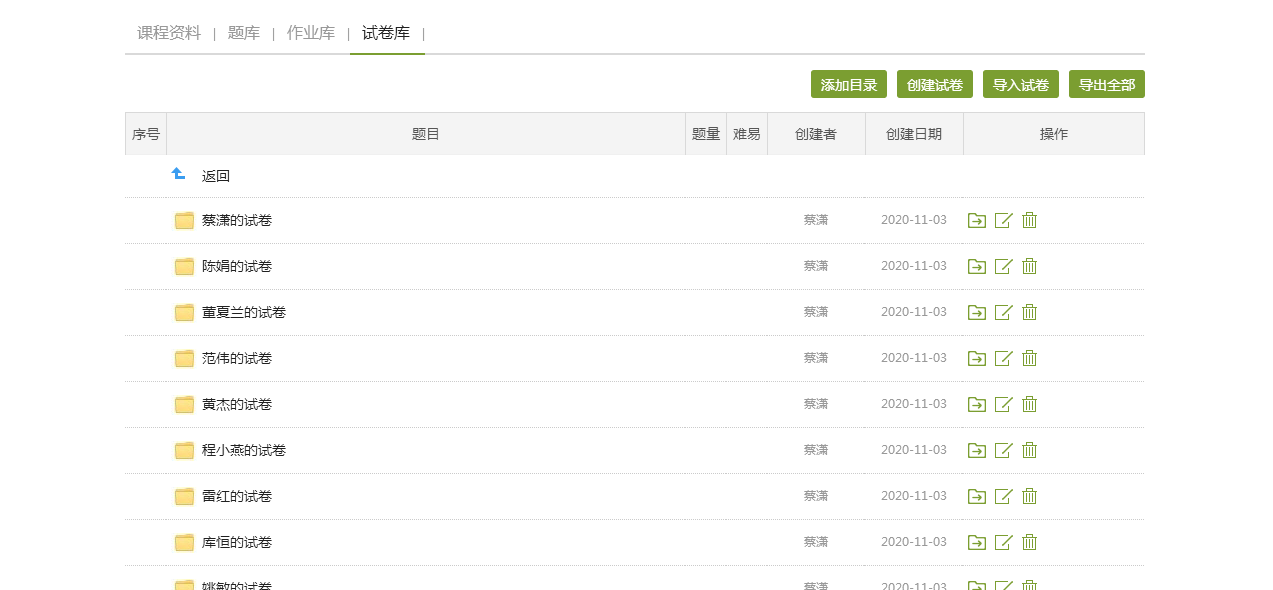The image size is (1273, 590).
Task: Open the 作业库 tab
Action: click(x=311, y=32)
